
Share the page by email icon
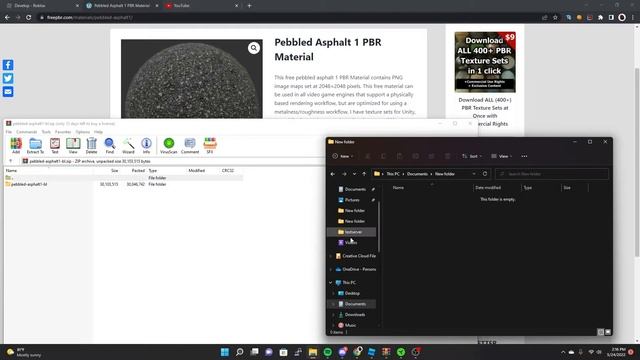[8, 91]
